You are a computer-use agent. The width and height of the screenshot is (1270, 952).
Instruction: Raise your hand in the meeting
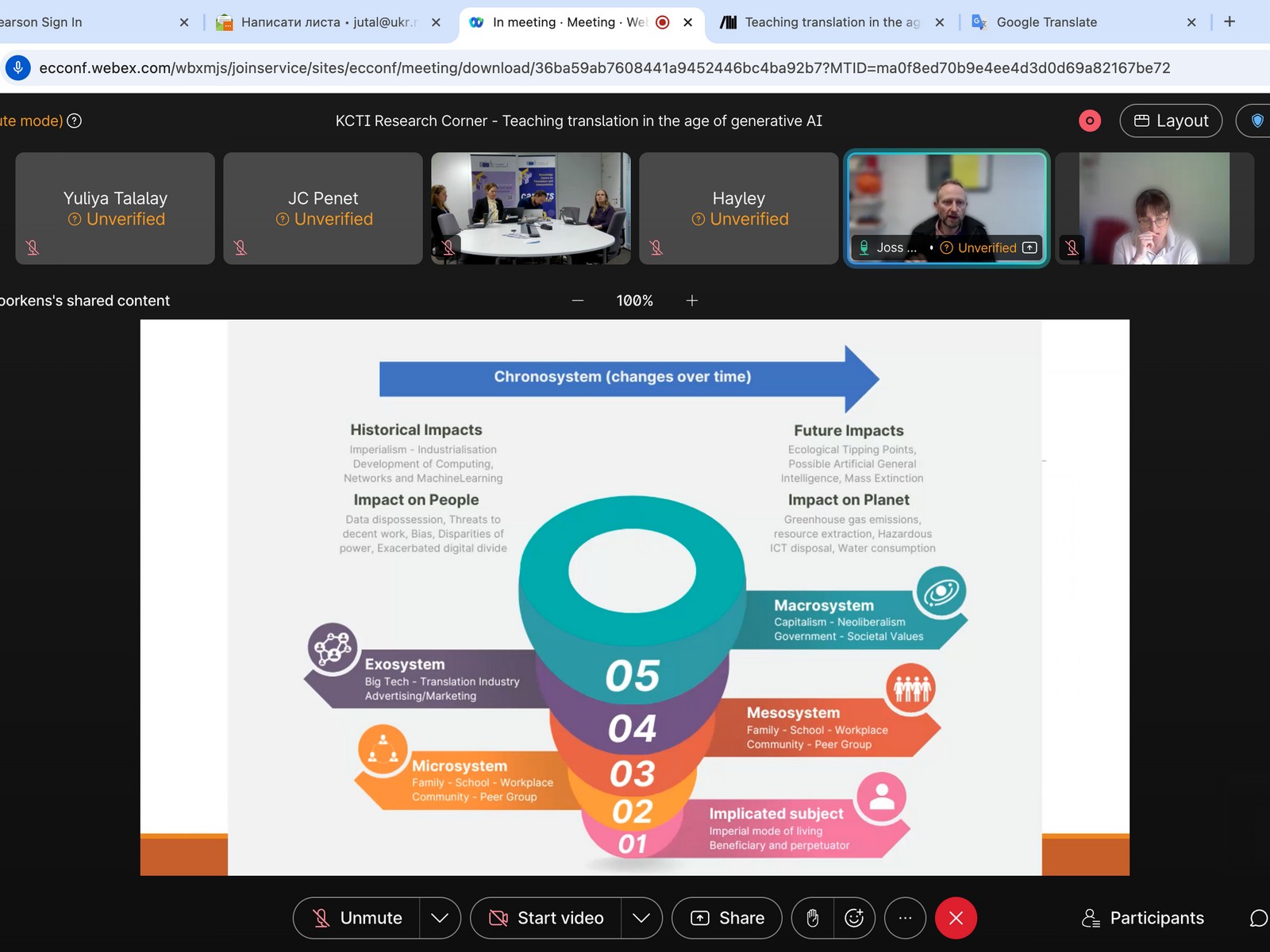coord(812,918)
